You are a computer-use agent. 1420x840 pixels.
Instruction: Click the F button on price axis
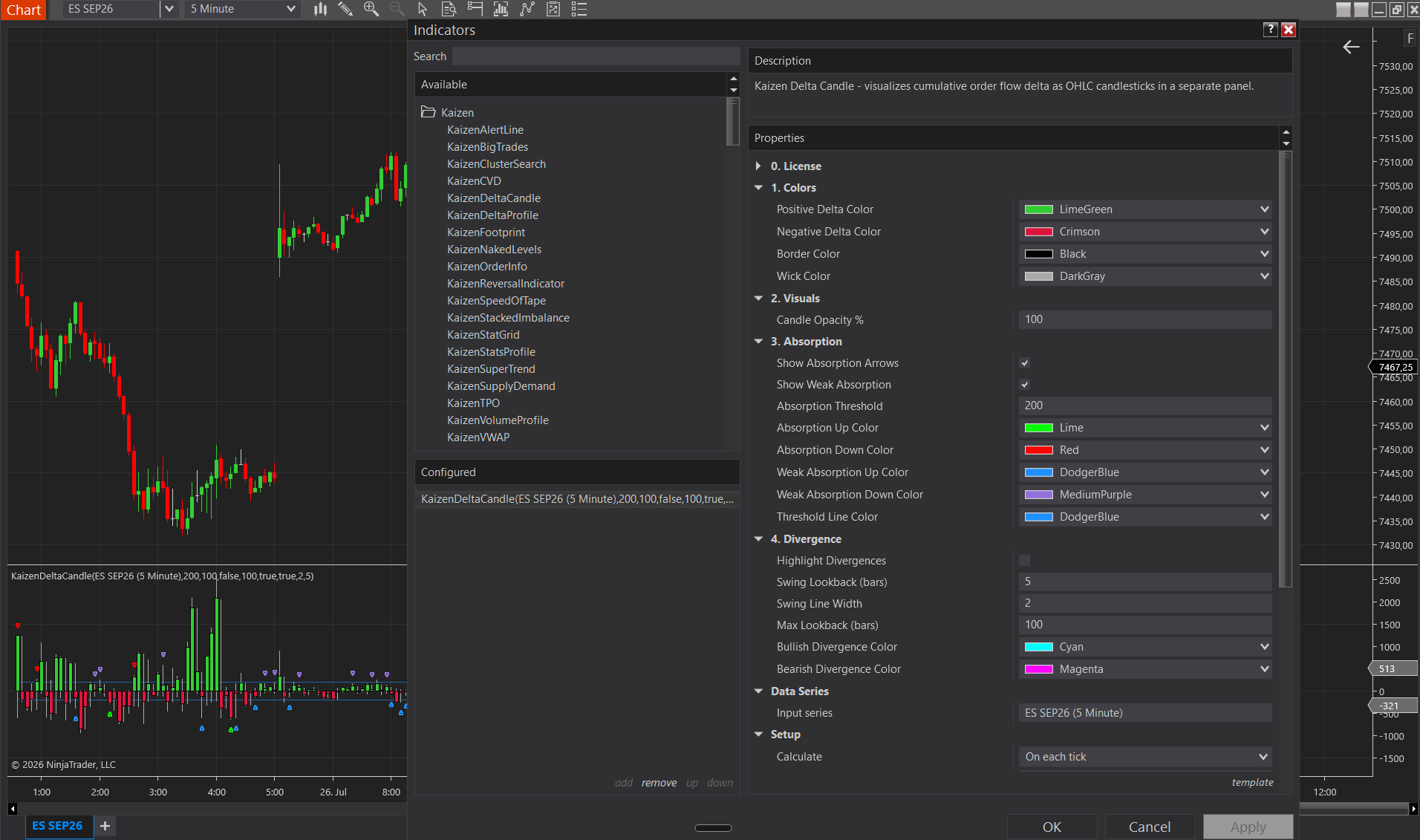tap(1410, 39)
